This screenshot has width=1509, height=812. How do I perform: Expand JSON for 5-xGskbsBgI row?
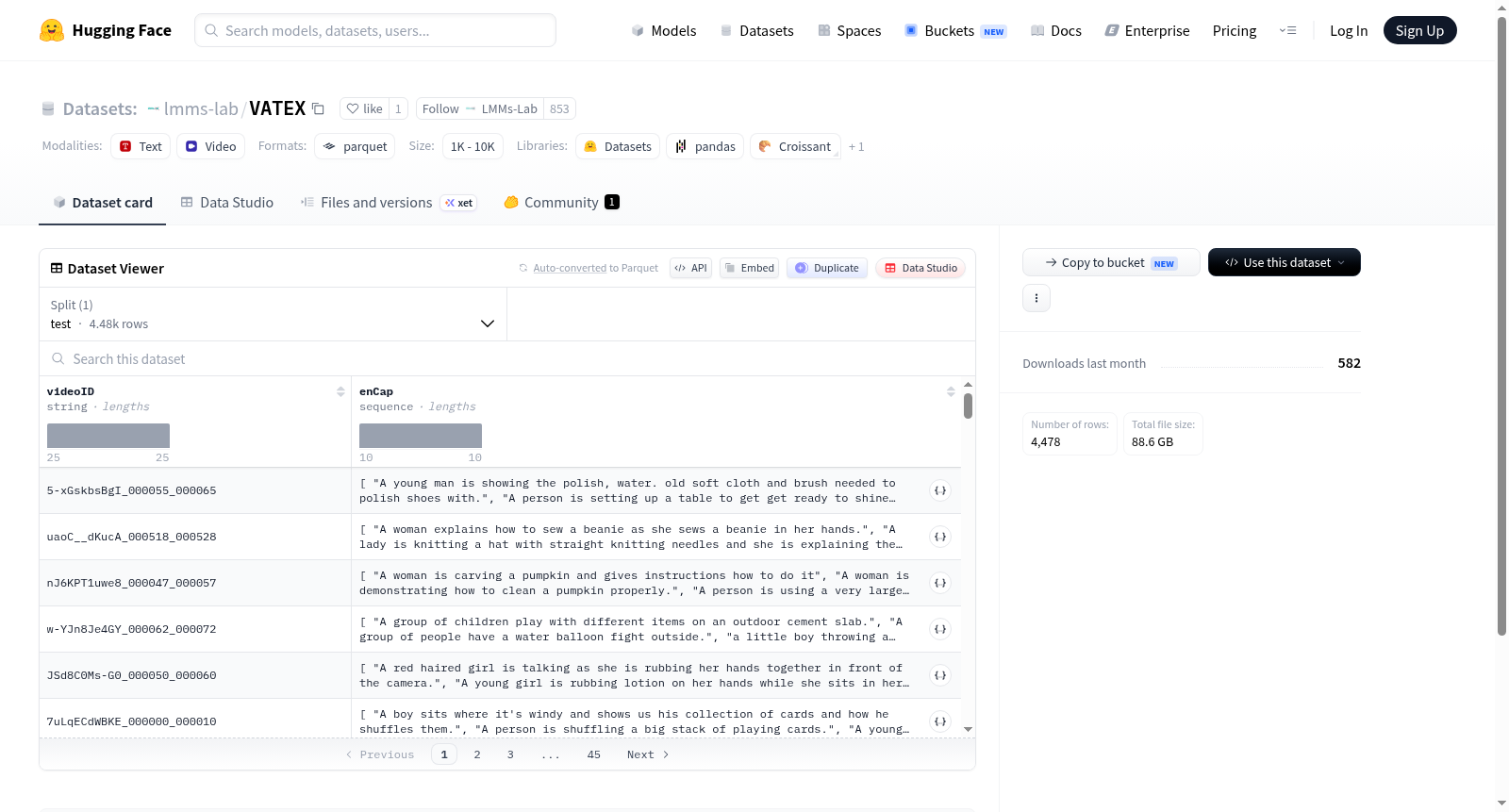[x=940, y=490]
